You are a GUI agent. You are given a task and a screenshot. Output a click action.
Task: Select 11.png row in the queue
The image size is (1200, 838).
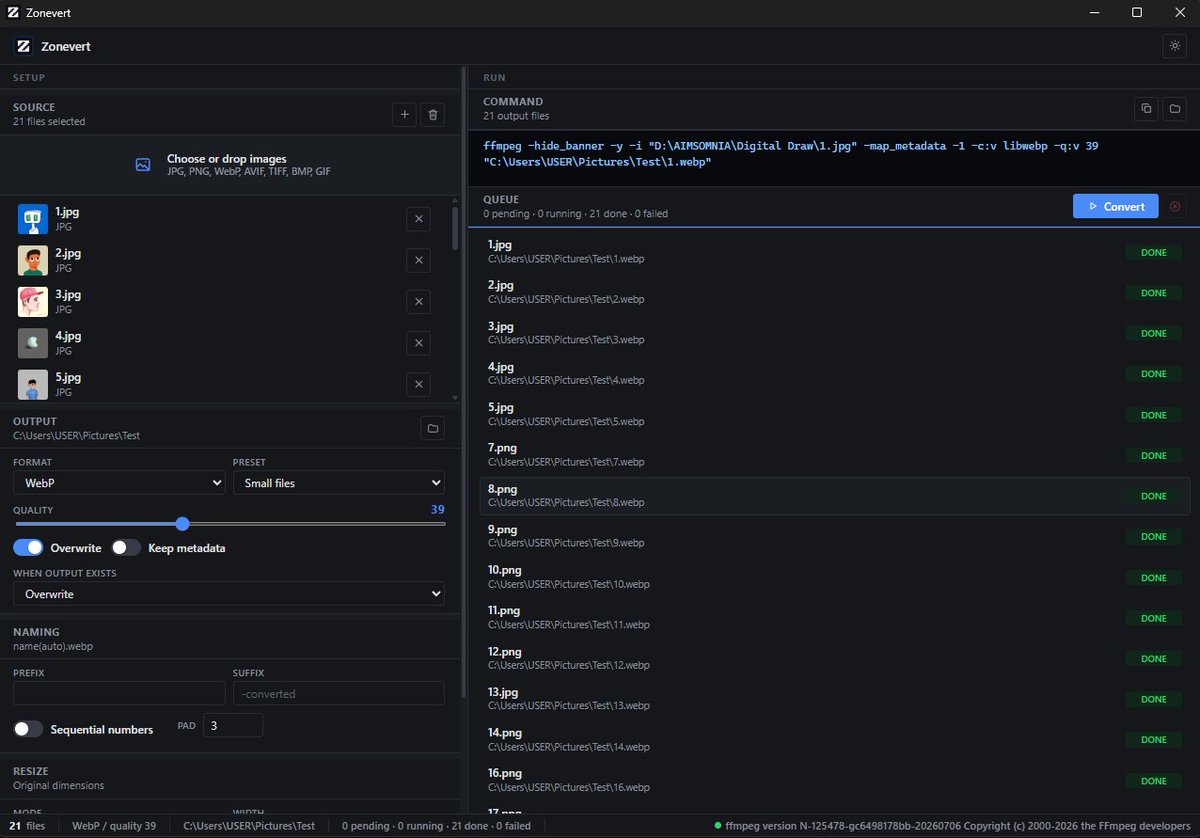(834, 618)
